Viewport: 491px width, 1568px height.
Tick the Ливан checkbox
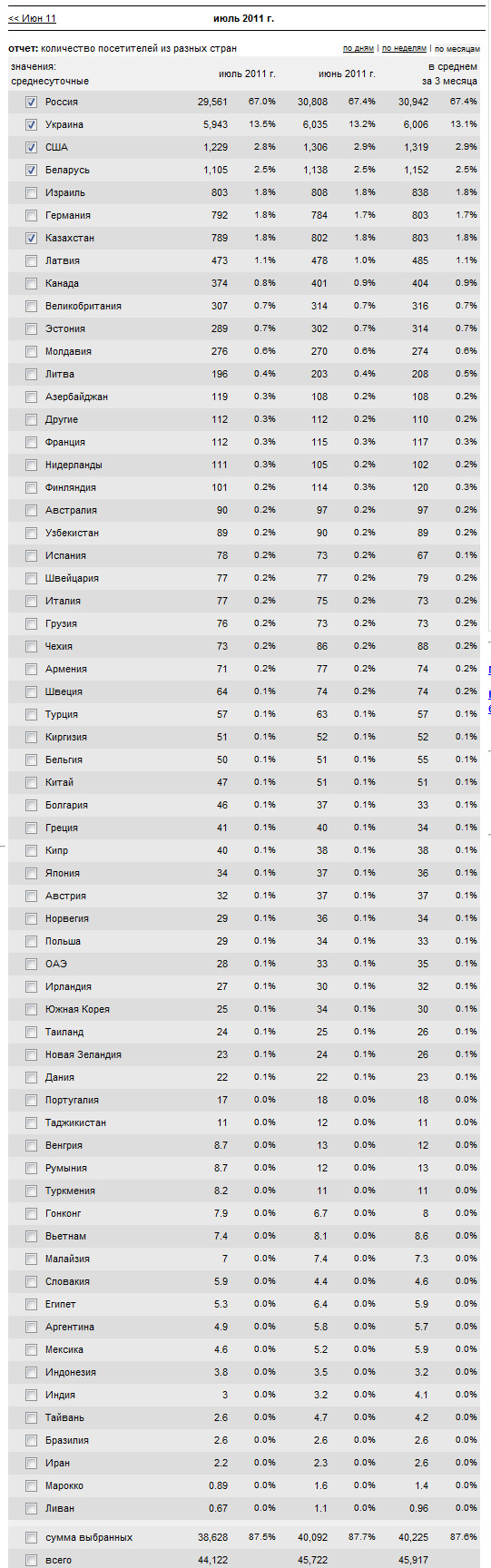[x=32, y=1509]
